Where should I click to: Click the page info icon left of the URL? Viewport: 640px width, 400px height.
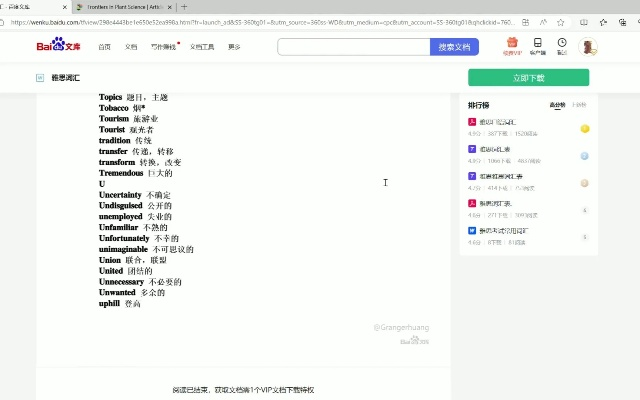click(x=2, y=22)
